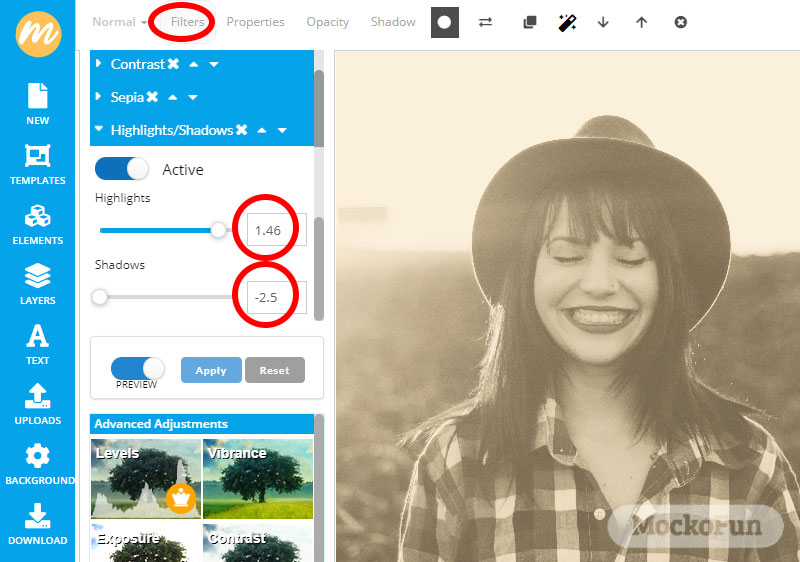Open BACKGROUND settings

pos(38,465)
